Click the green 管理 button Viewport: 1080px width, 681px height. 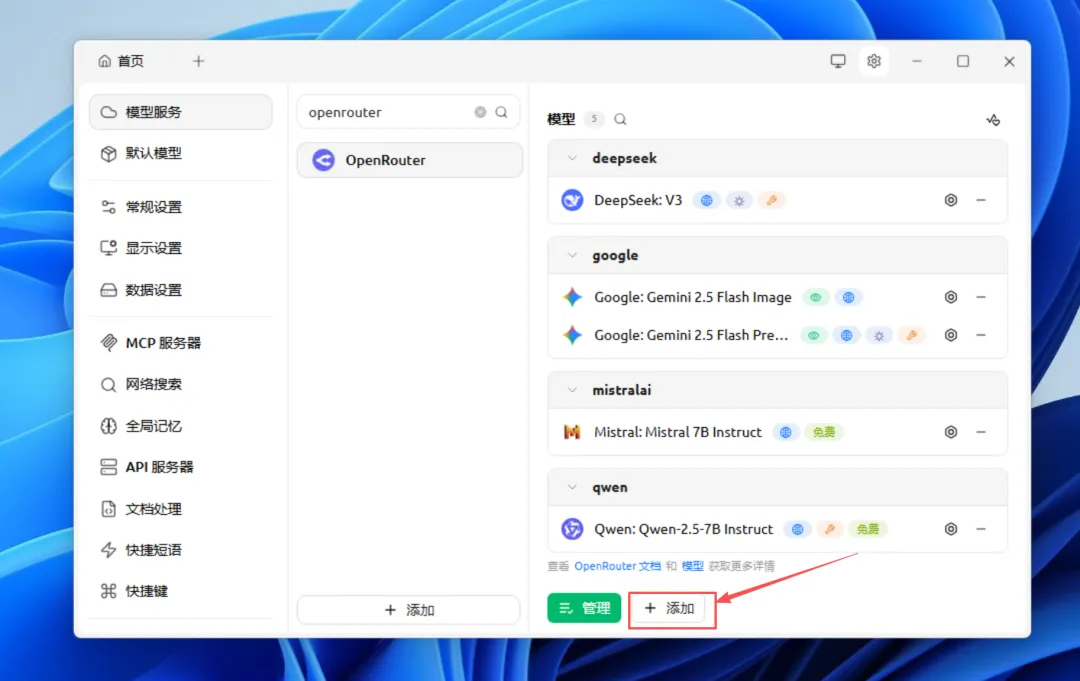[x=584, y=608]
